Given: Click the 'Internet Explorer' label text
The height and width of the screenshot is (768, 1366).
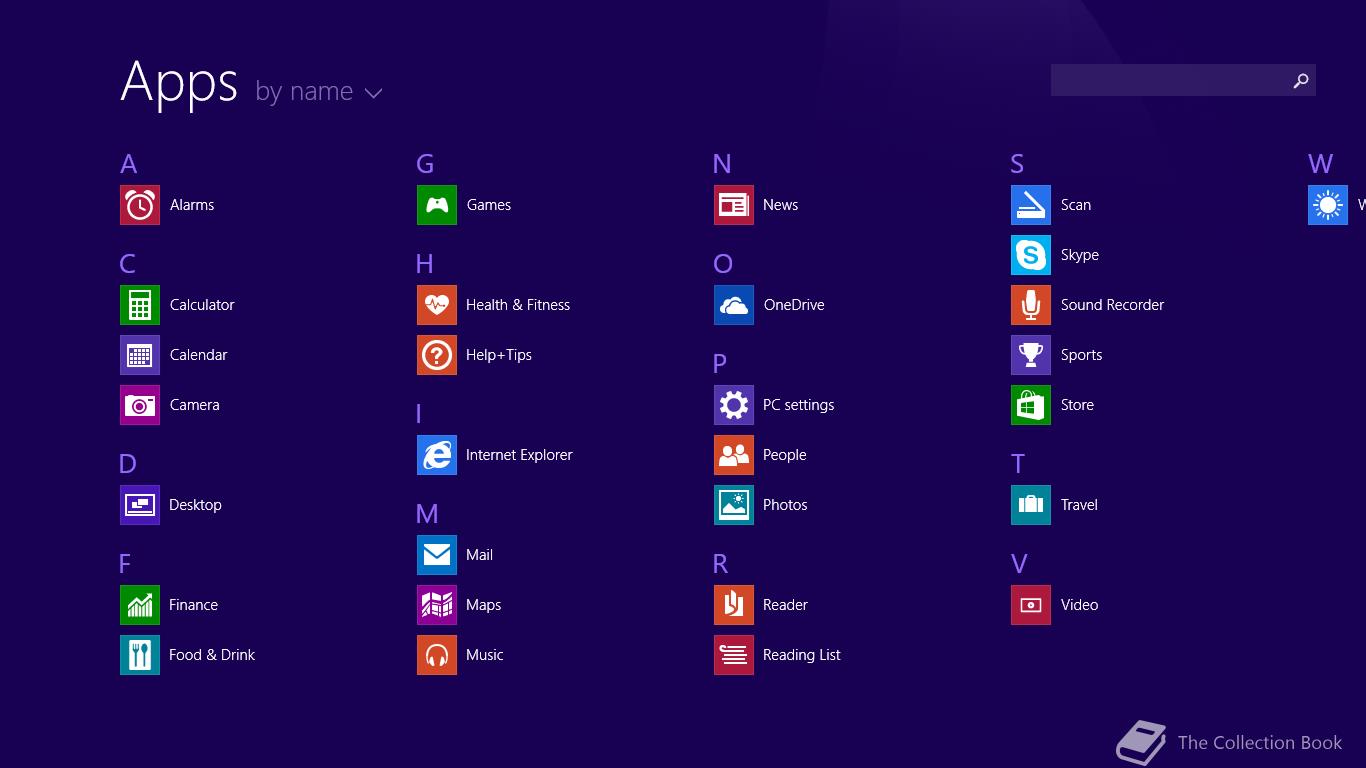Looking at the screenshot, I should click(x=519, y=455).
